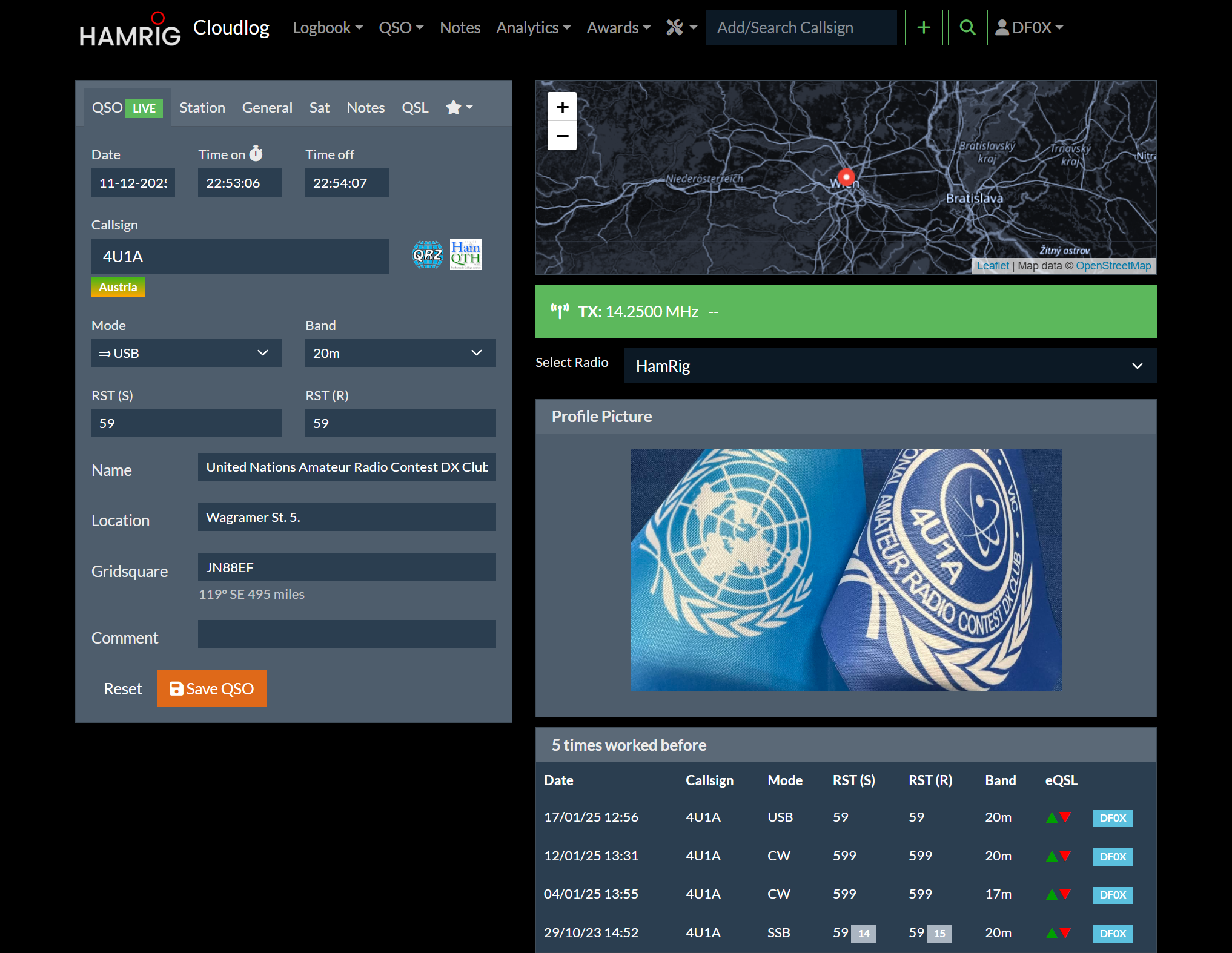The image size is (1232, 953).
Task: Click the RST (S) field
Action: click(187, 423)
